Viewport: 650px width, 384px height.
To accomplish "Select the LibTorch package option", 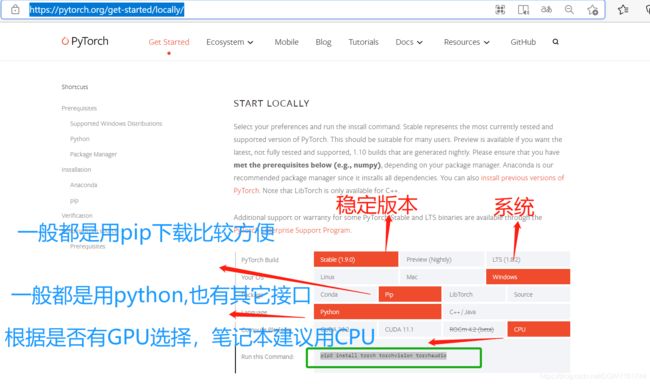I will click(x=474, y=294).
